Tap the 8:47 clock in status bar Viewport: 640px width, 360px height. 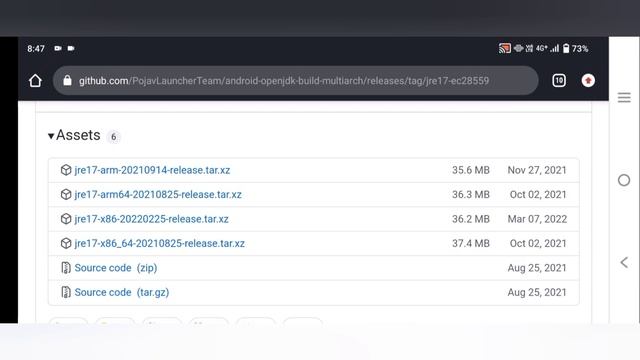coord(36,49)
